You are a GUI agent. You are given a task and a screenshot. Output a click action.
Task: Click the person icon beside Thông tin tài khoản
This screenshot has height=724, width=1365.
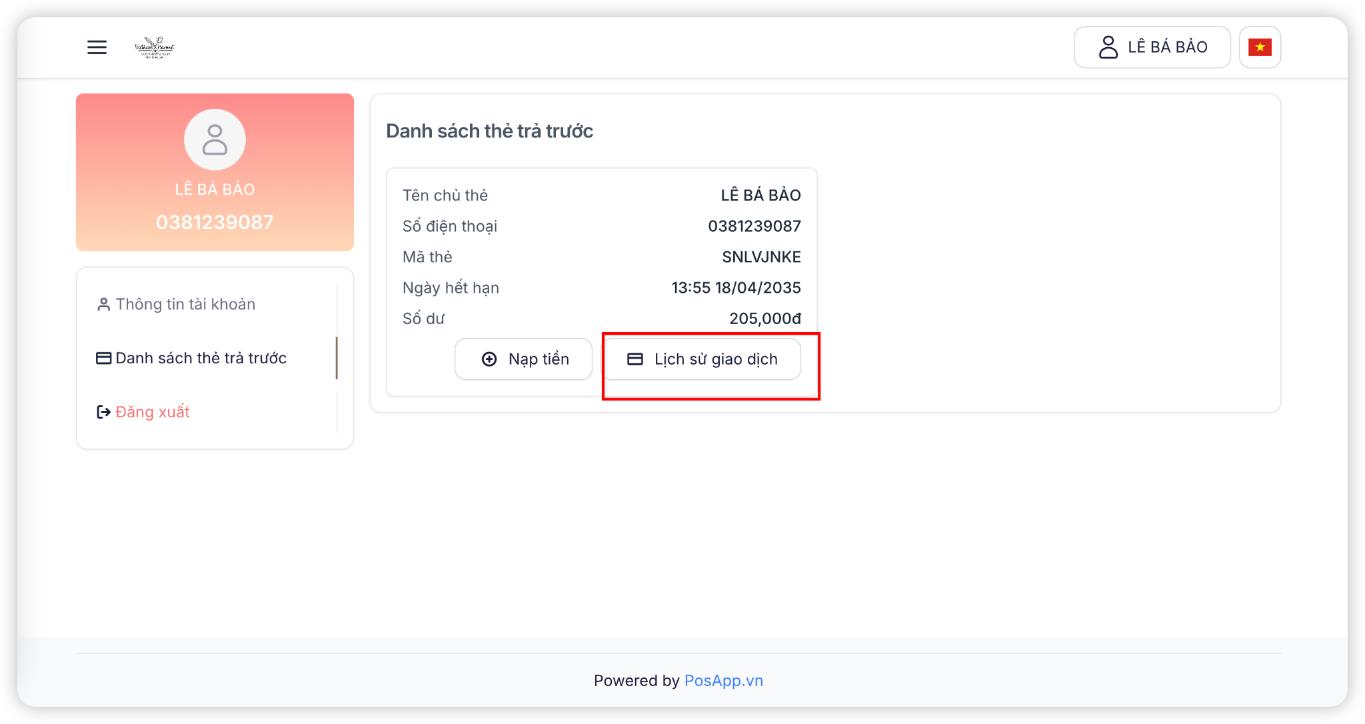pyautogui.click(x=103, y=304)
